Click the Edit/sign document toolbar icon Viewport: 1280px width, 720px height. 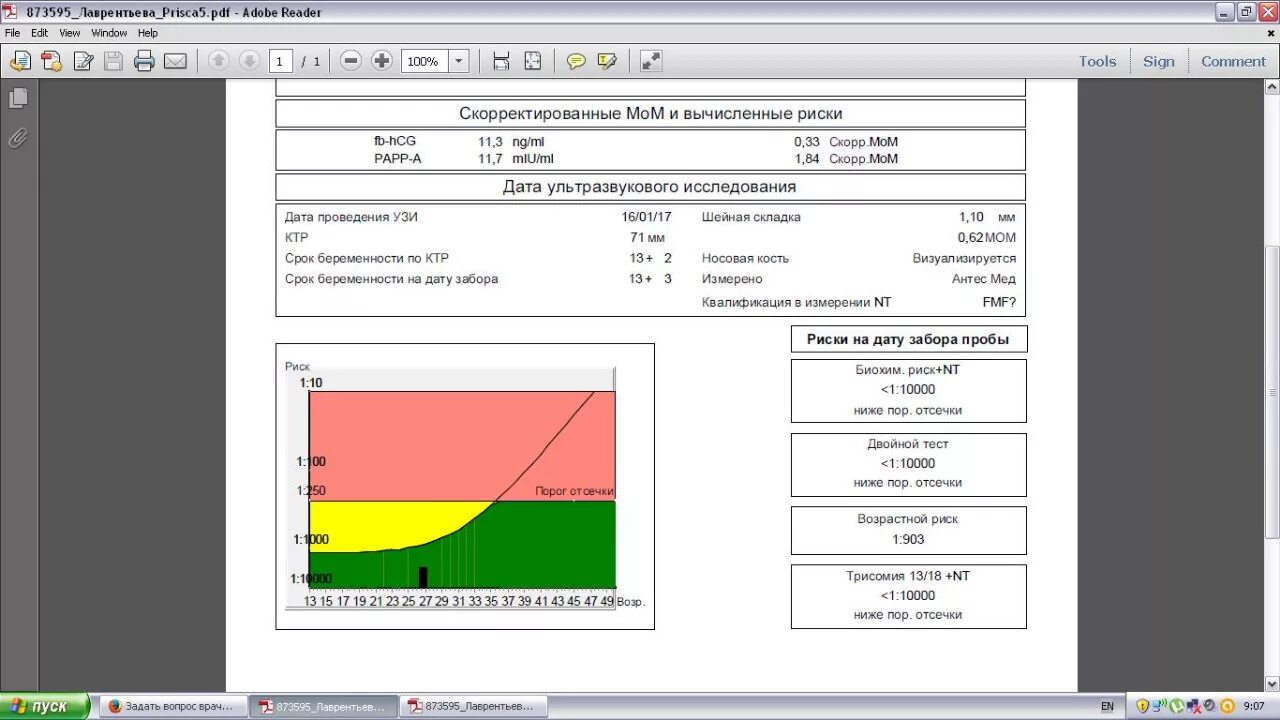[x=83, y=61]
